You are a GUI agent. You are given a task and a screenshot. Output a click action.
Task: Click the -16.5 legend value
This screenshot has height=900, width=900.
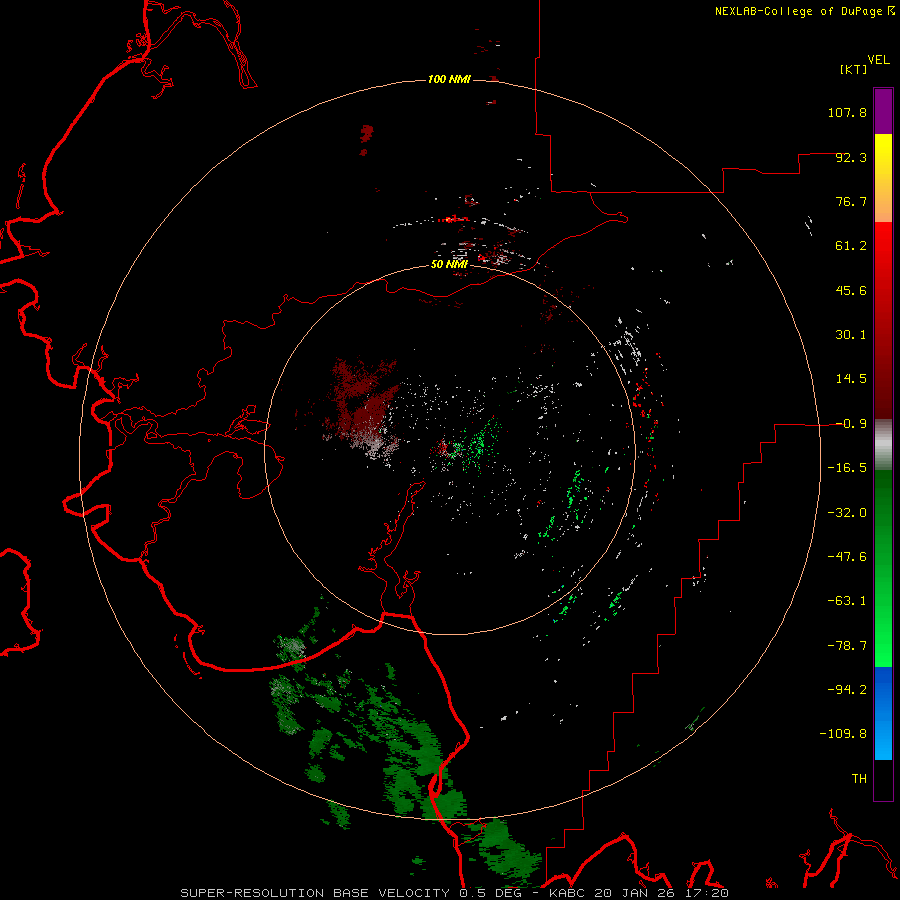tap(847, 468)
